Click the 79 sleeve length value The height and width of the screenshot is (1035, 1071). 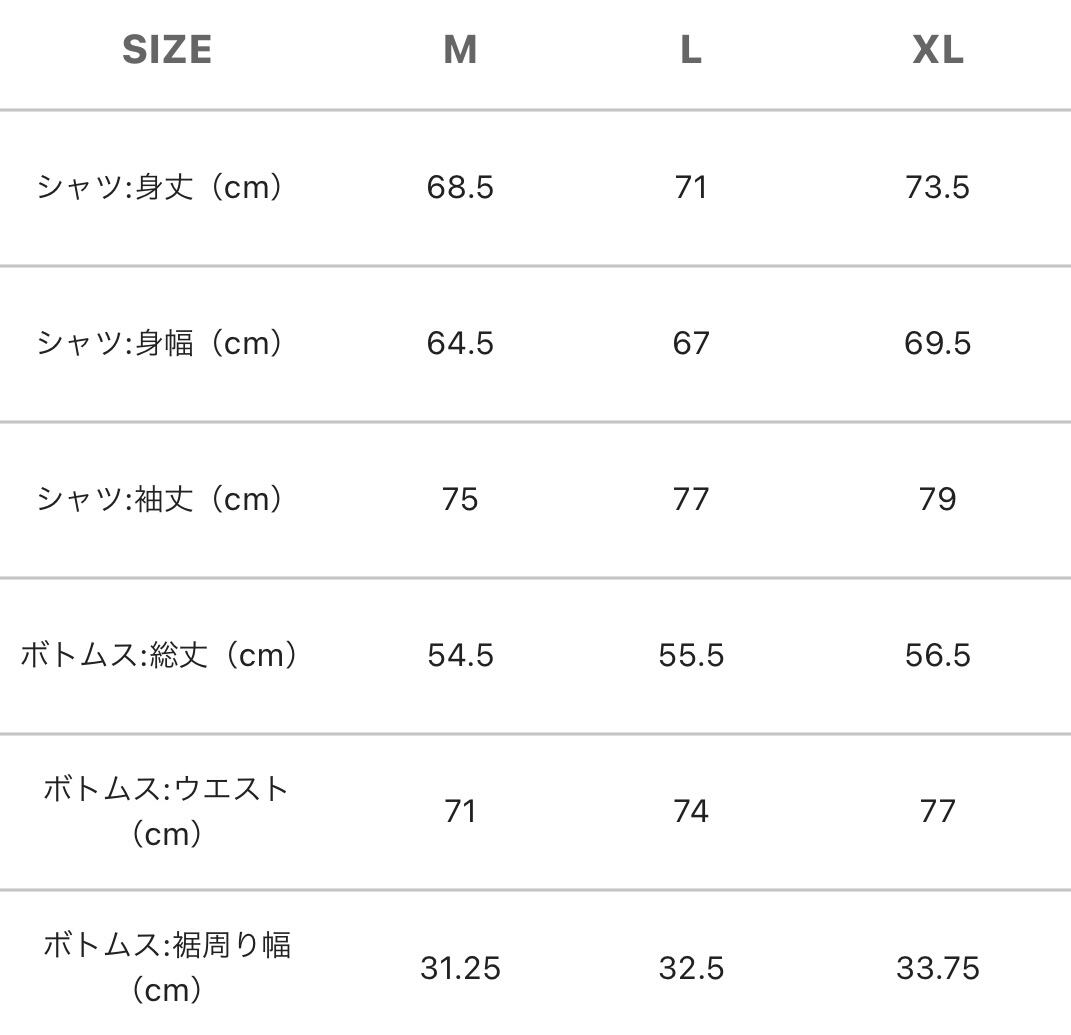click(x=937, y=500)
